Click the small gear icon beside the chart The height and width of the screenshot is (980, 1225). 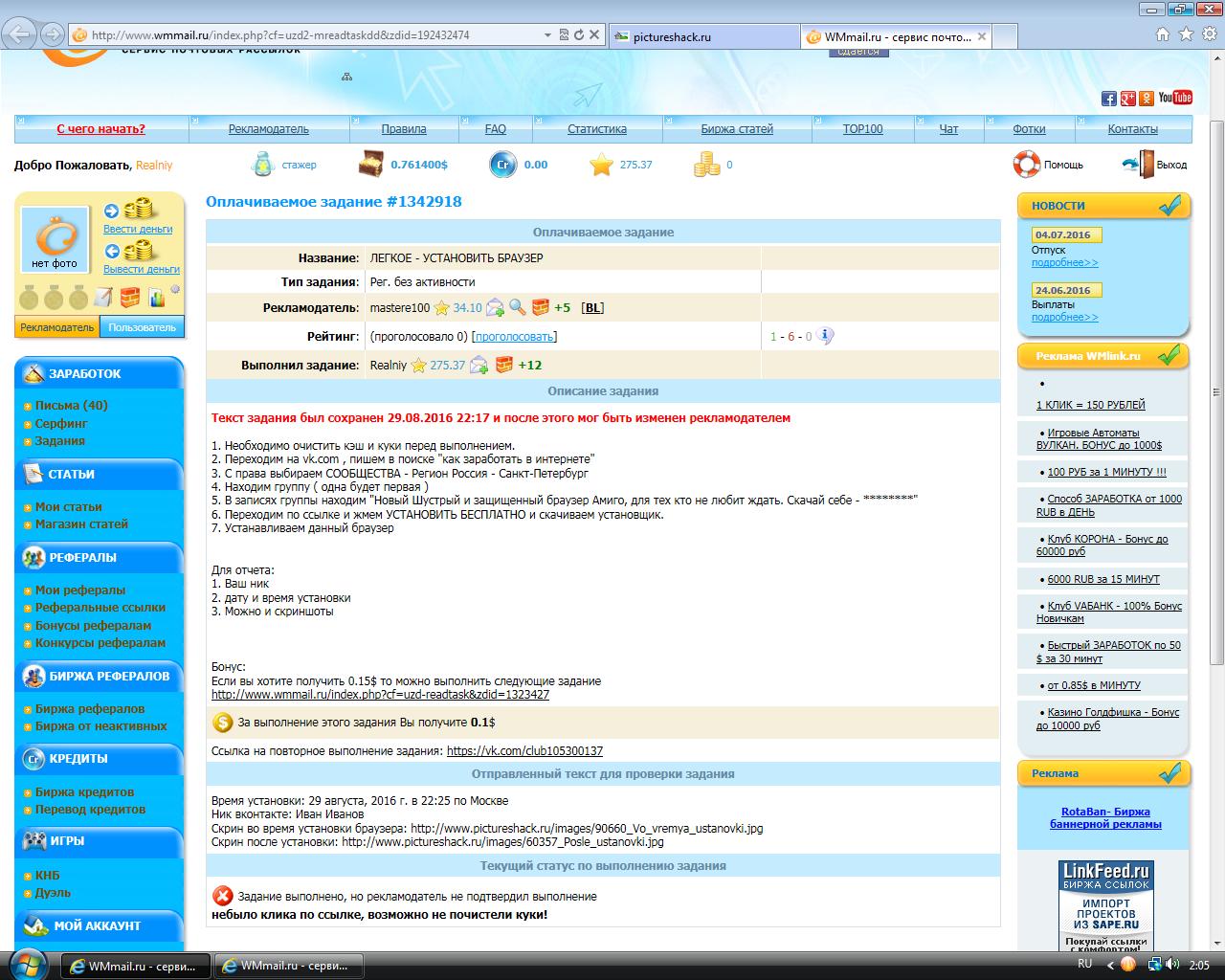[175, 289]
